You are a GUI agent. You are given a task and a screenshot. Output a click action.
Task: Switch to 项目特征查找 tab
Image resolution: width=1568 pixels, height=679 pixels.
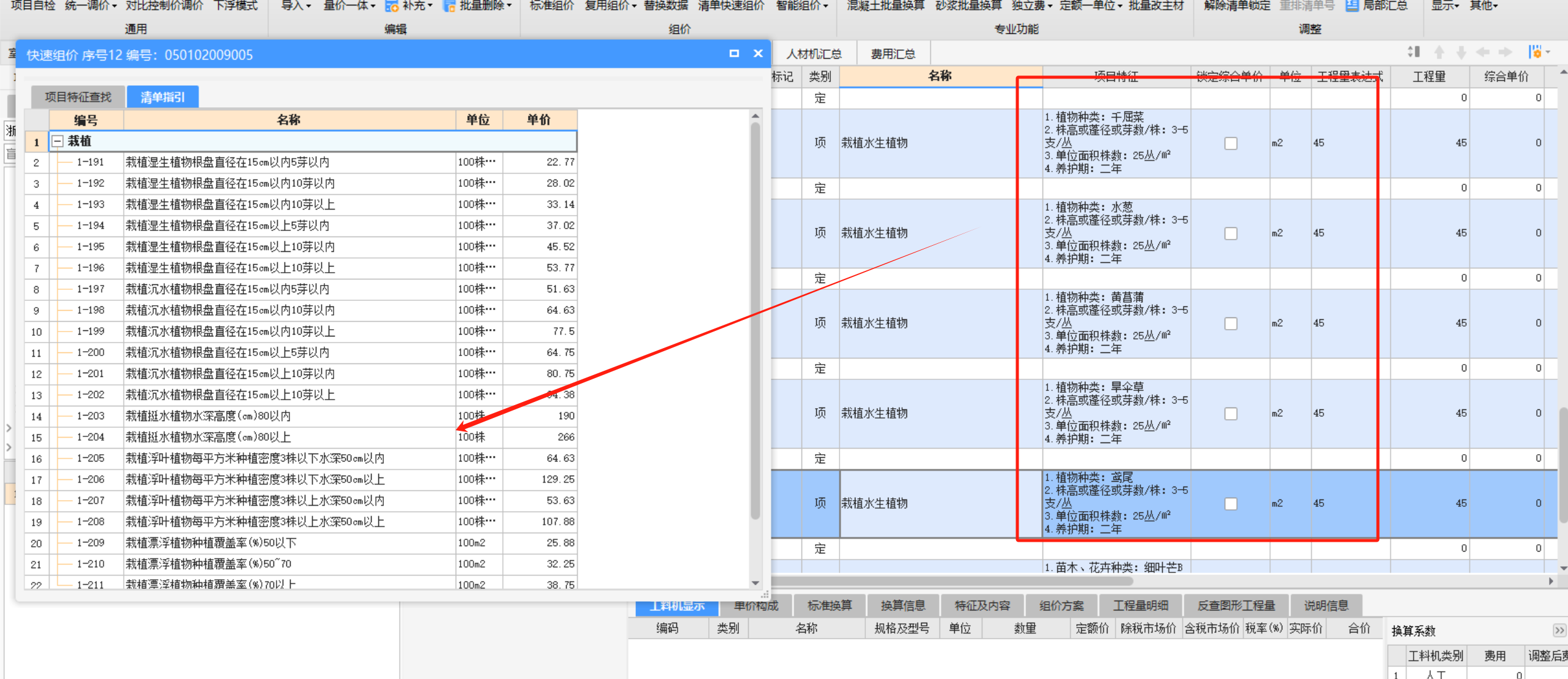click(78, 97)
